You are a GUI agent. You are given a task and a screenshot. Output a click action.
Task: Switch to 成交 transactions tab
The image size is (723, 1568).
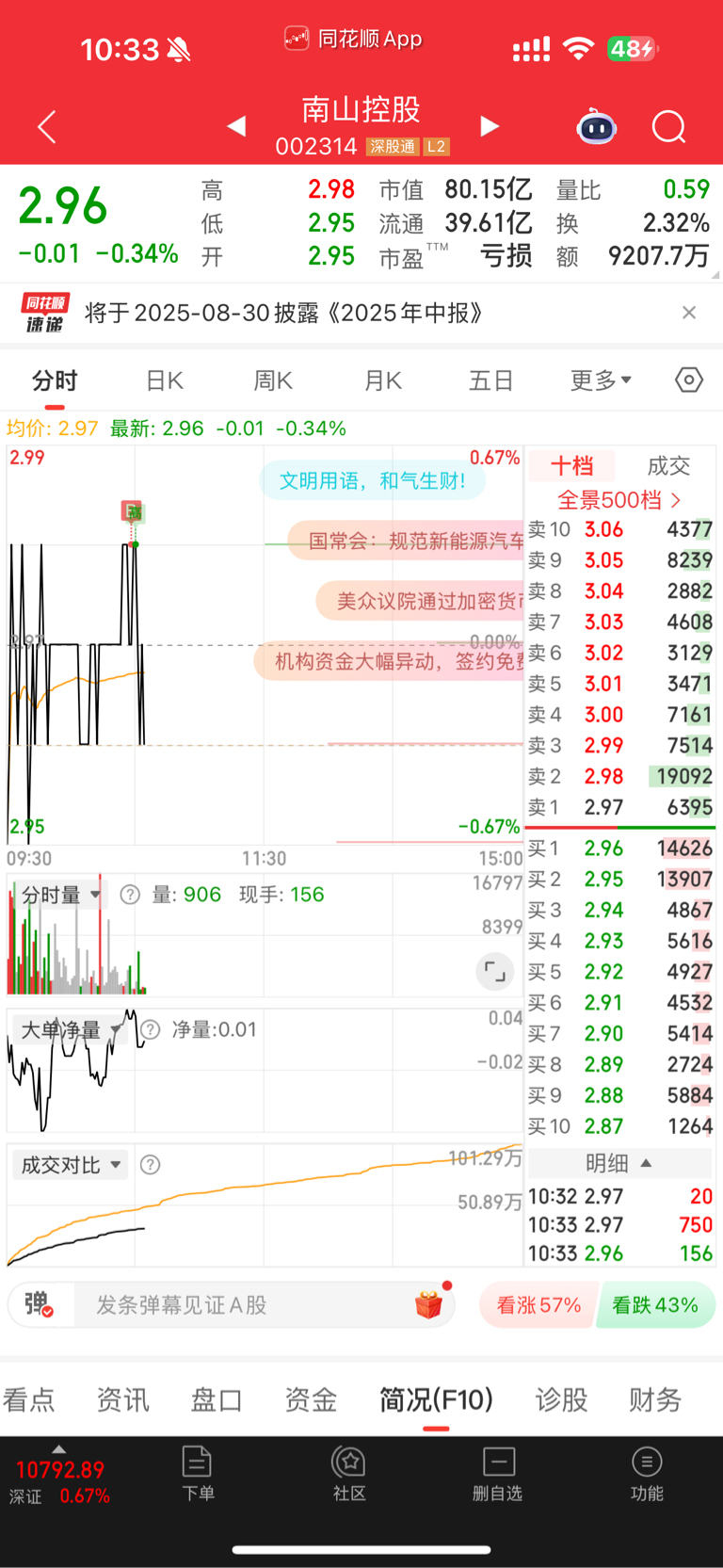(668, 465)
